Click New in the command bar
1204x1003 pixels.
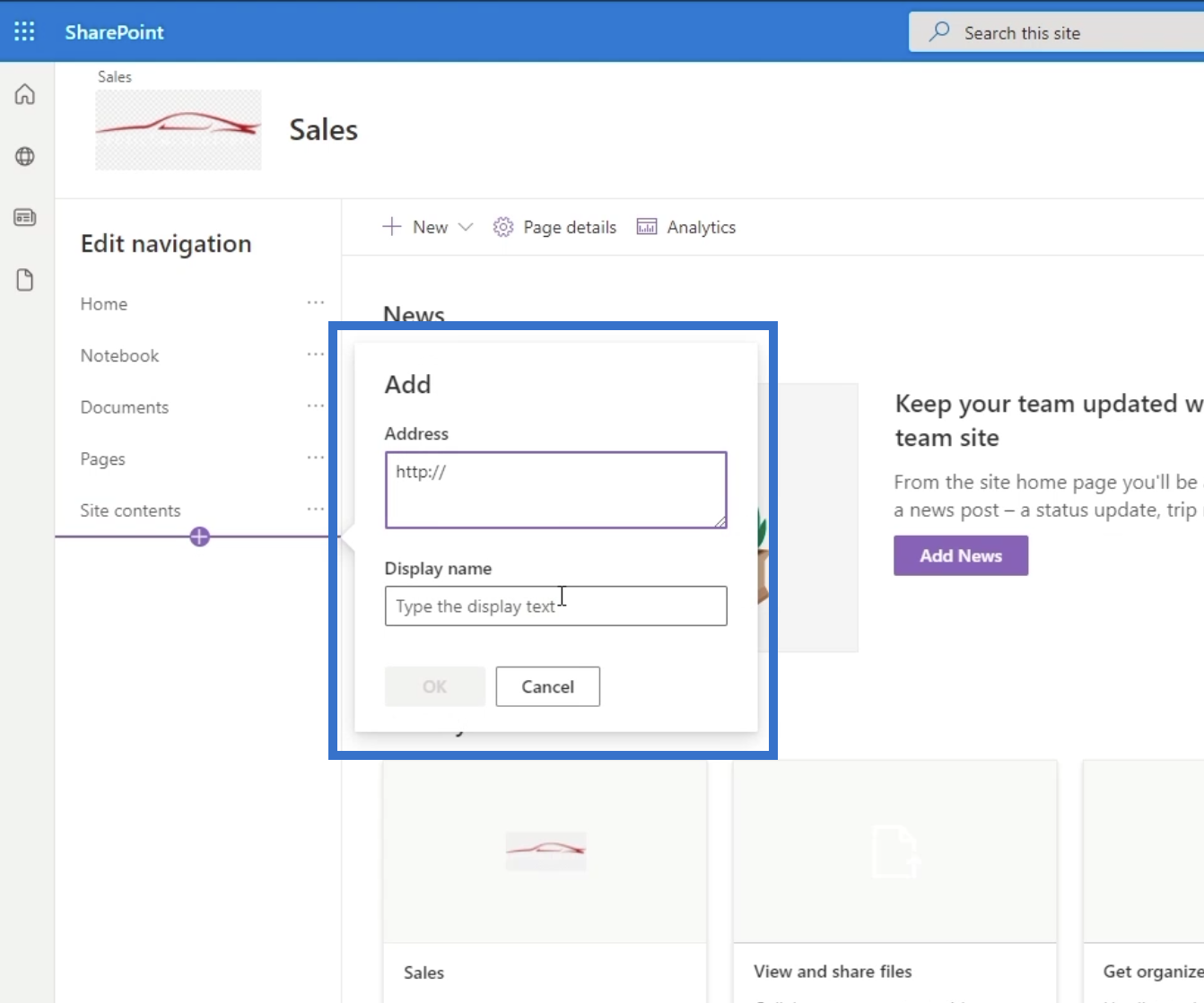pyautogui.click(x=431, y=228)
